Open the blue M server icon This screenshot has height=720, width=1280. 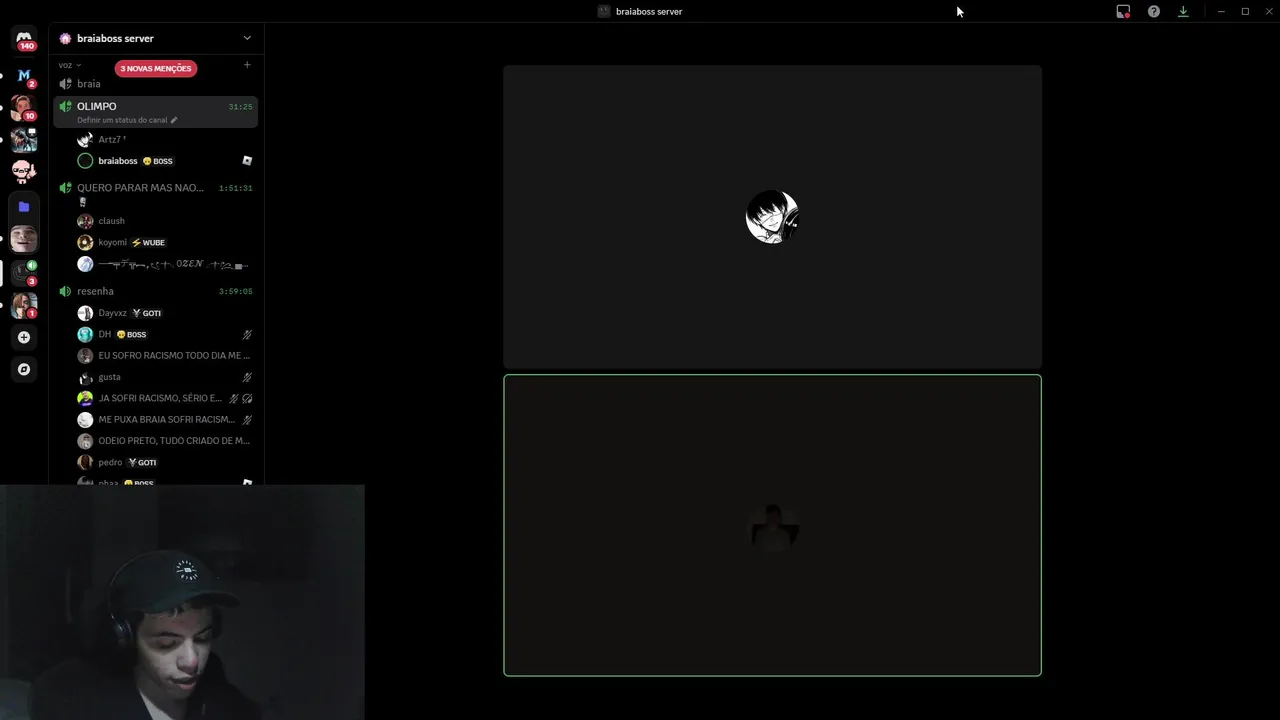24,75
